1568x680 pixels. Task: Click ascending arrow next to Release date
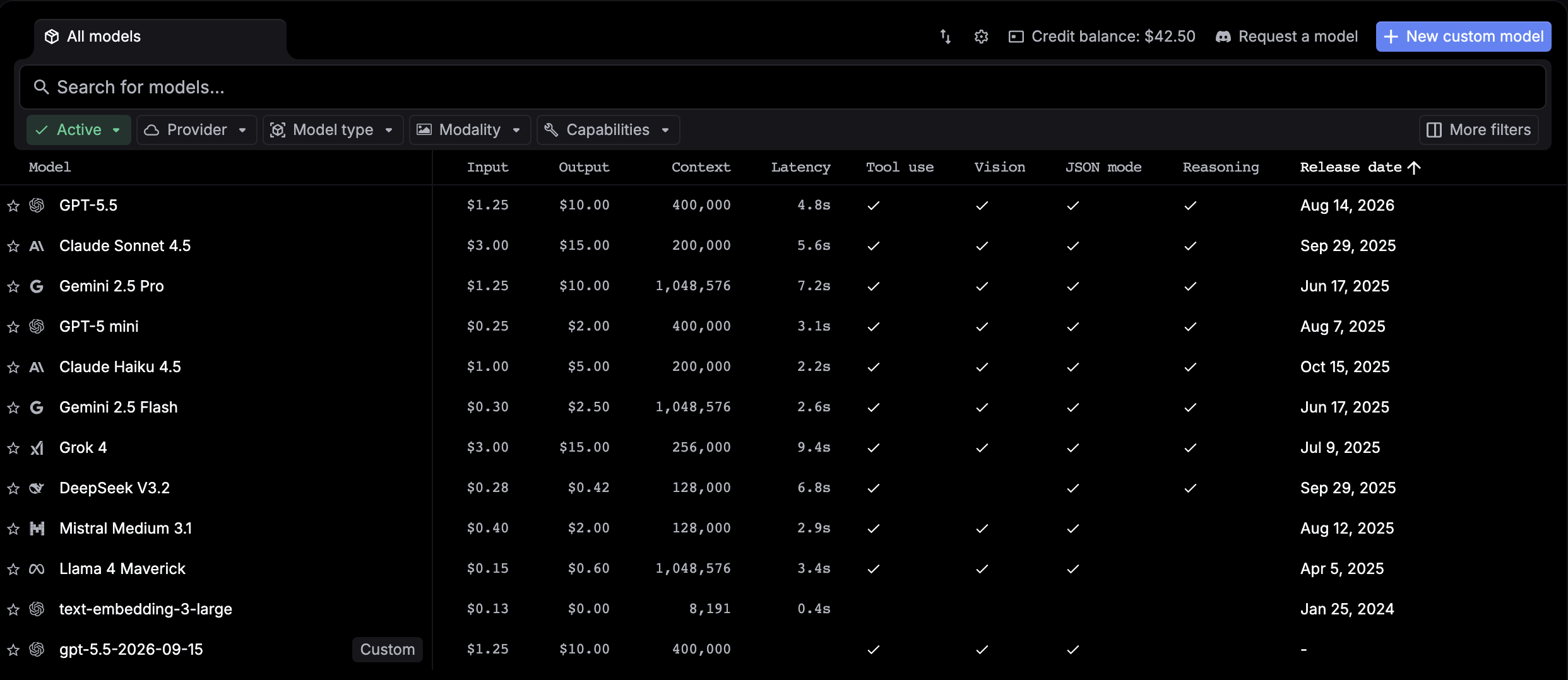pos(1414,167)
